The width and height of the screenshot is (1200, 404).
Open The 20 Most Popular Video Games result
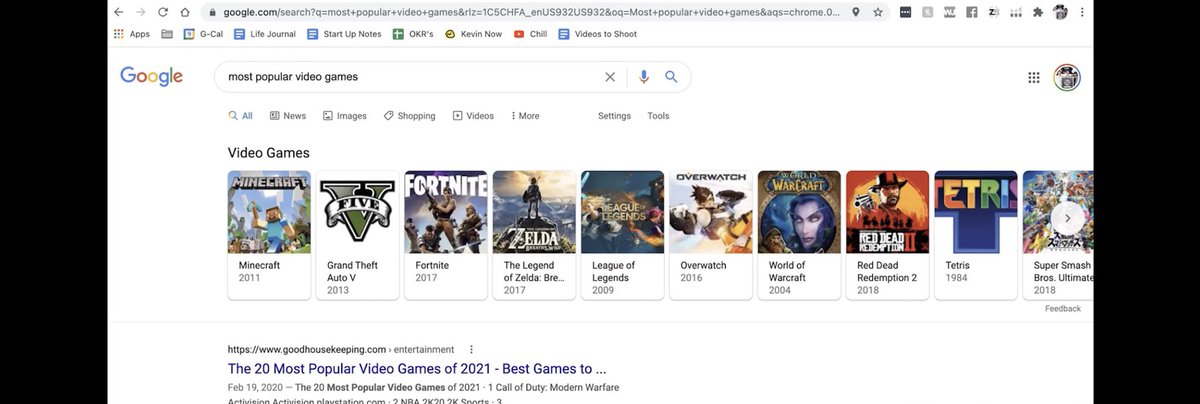click(x=417, y=369)
